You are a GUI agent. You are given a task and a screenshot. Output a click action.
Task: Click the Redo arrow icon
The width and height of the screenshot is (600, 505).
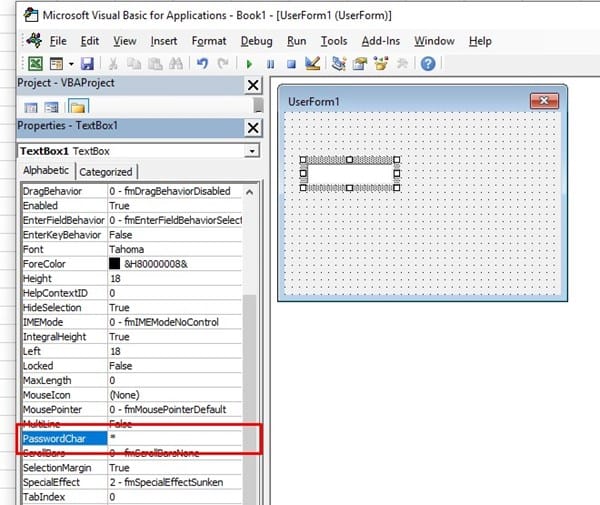223,64
